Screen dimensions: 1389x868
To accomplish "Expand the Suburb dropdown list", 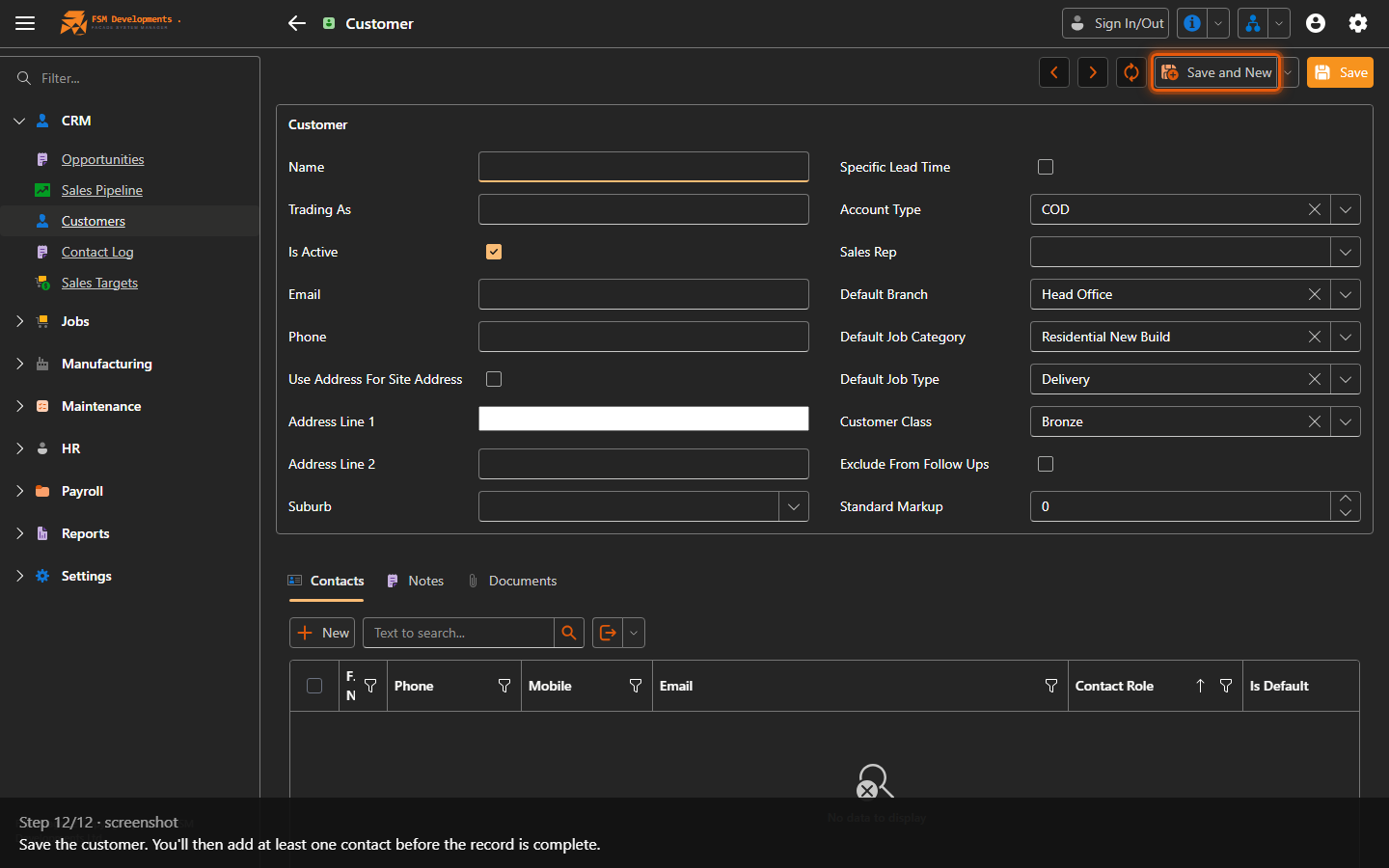I will tap(794, 506).
